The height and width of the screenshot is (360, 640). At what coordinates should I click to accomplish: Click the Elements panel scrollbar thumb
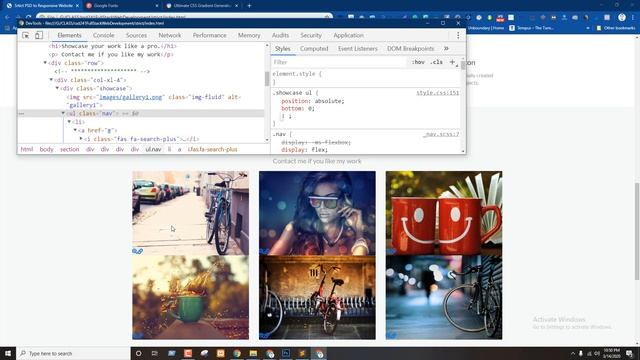pos(267,78)
